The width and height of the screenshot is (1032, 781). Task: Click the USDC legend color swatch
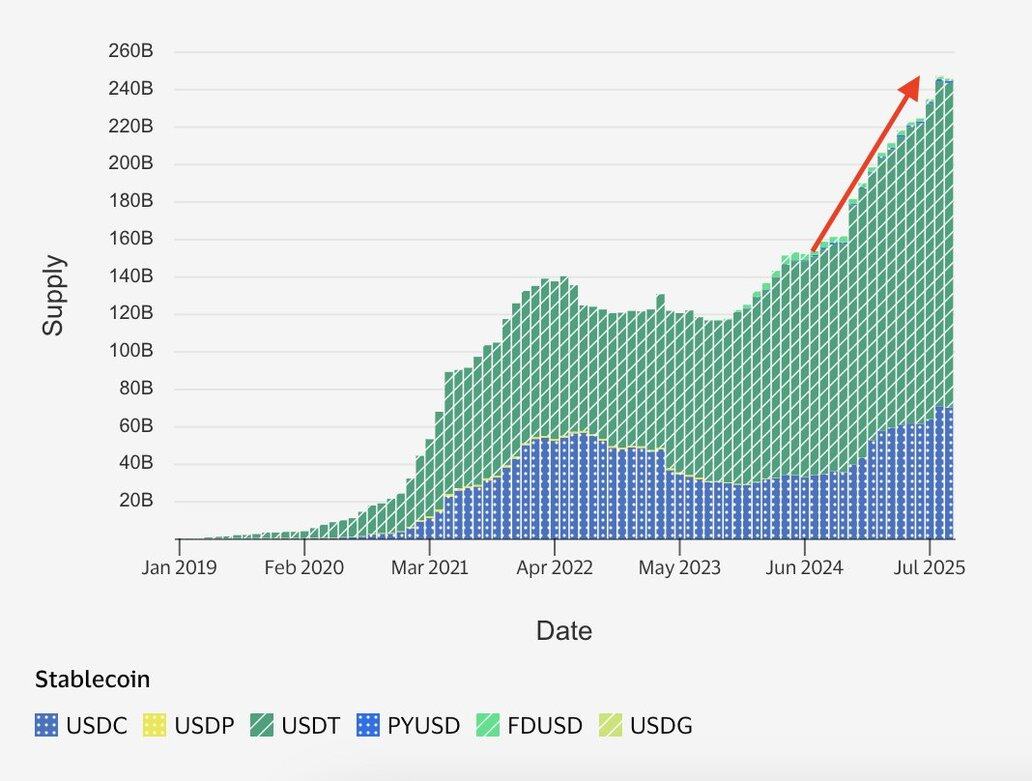[46, 725]
